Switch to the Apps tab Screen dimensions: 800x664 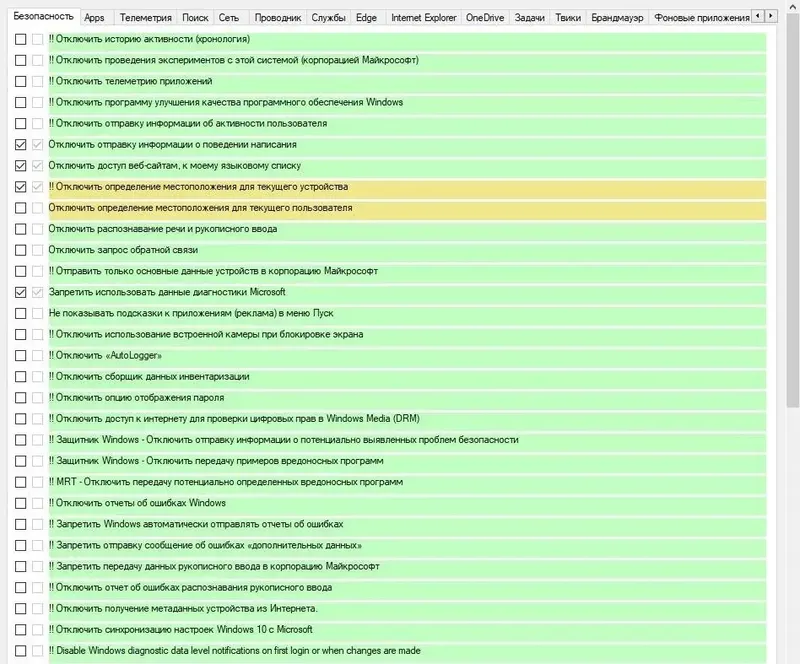coord(93,16)
